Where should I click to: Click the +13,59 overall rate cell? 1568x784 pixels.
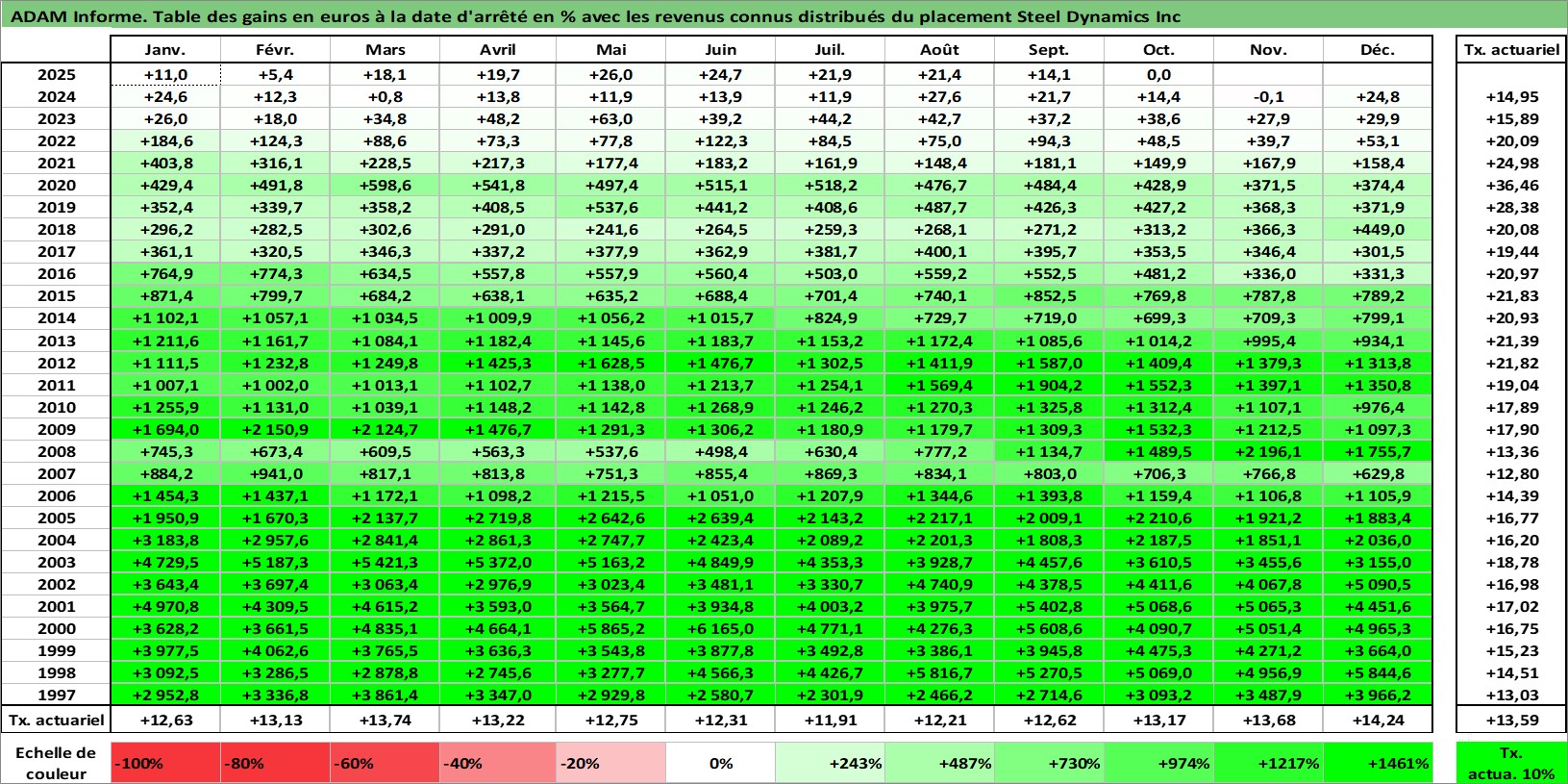pos(1511,720)
